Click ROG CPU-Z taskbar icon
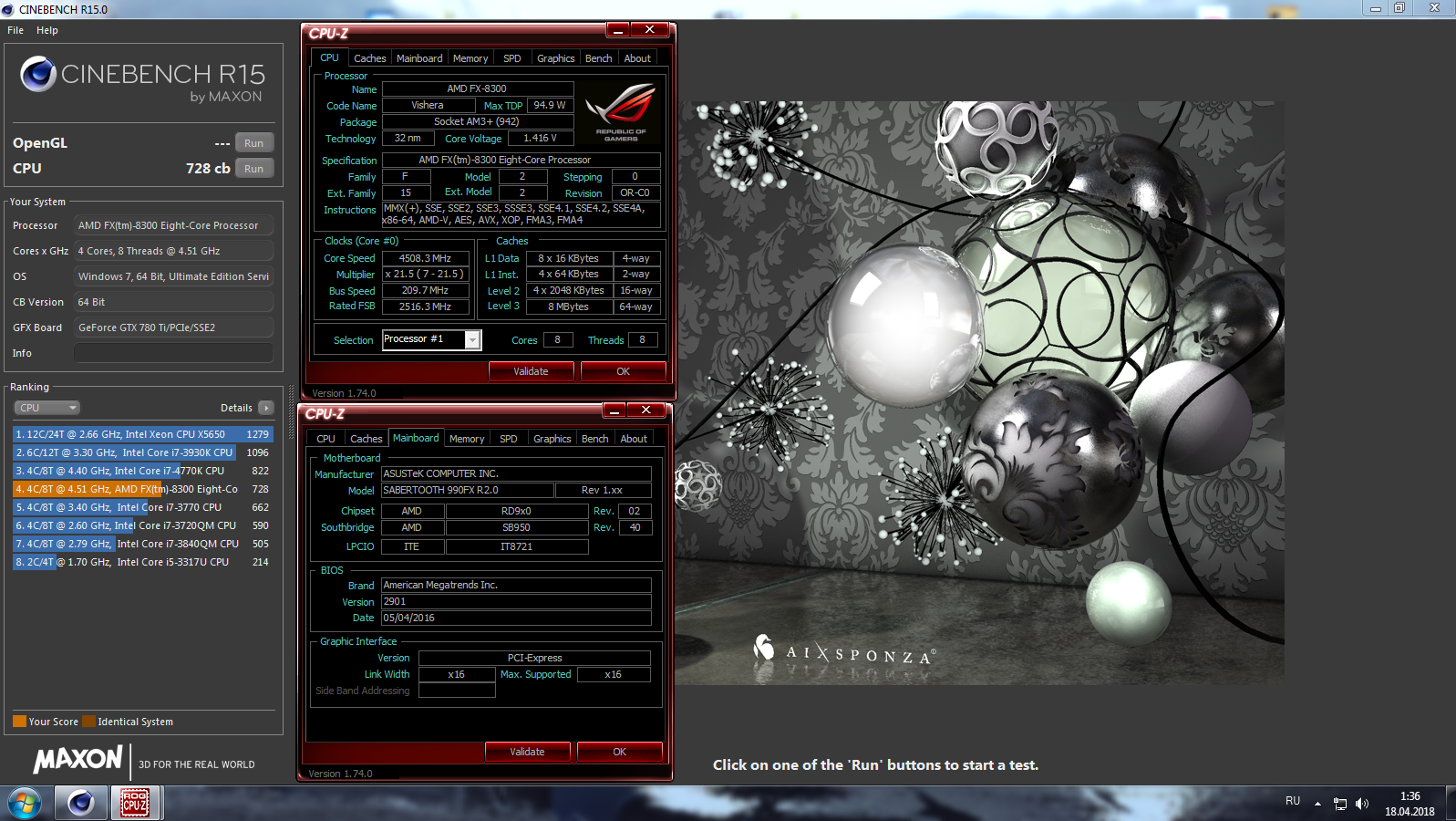 pos(135,803)
